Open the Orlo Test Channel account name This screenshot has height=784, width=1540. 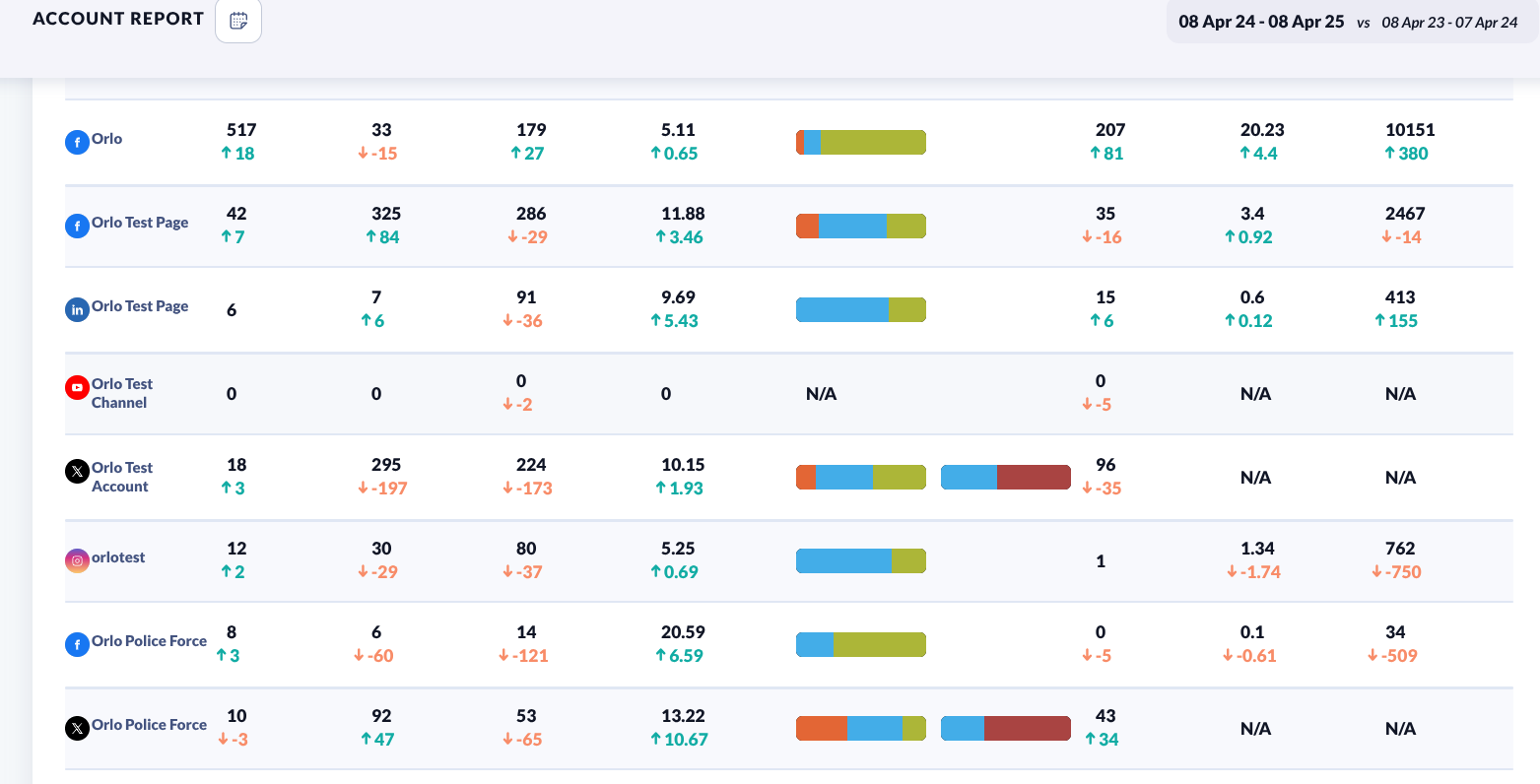(x=121, y=393)
